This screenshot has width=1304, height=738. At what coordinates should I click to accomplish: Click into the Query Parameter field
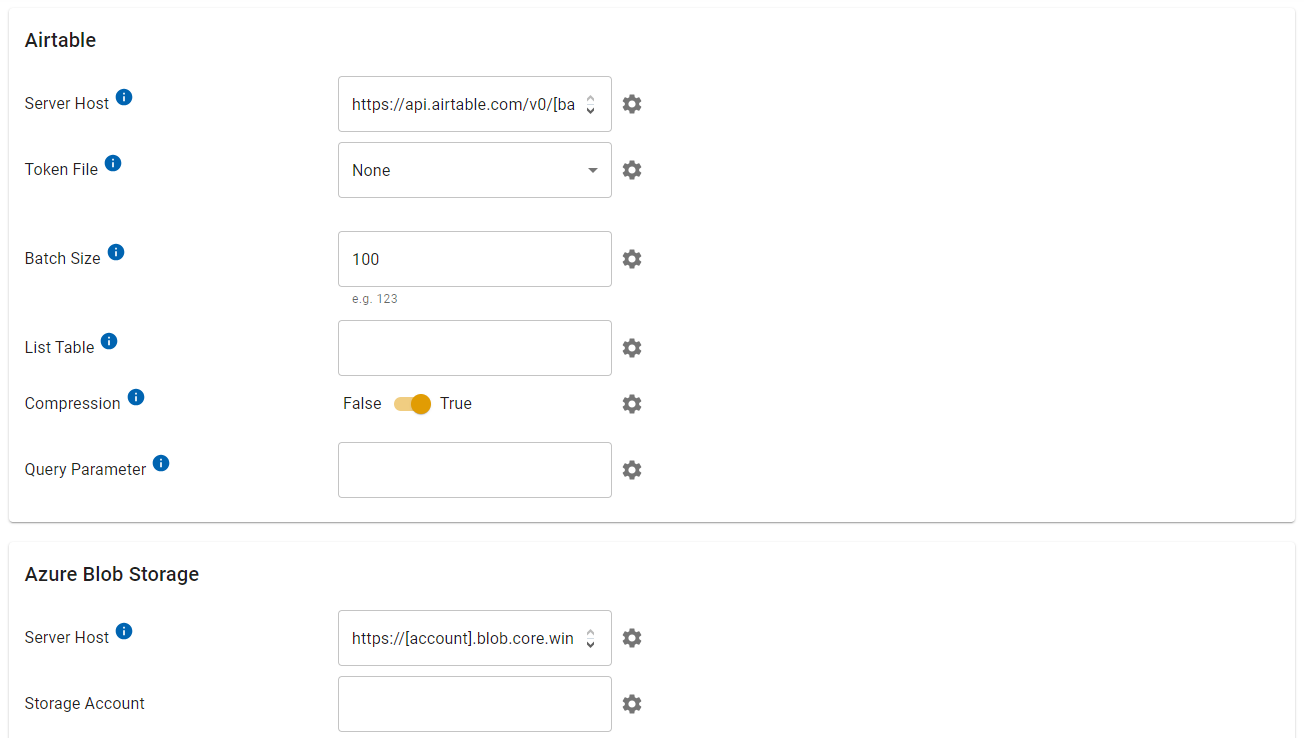click(474, 470)
